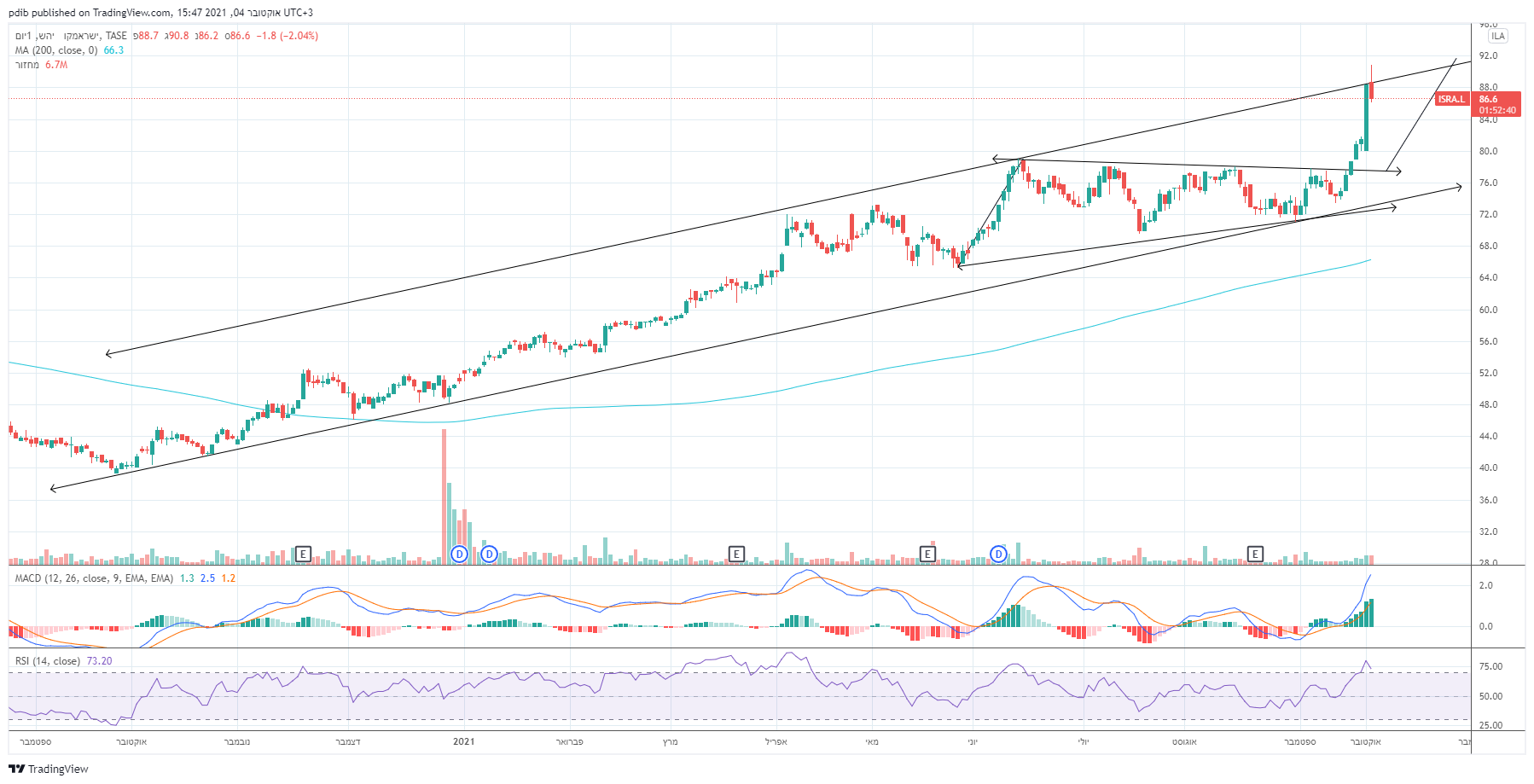Click the 25.00 RSI axis label

point(1490,726)
